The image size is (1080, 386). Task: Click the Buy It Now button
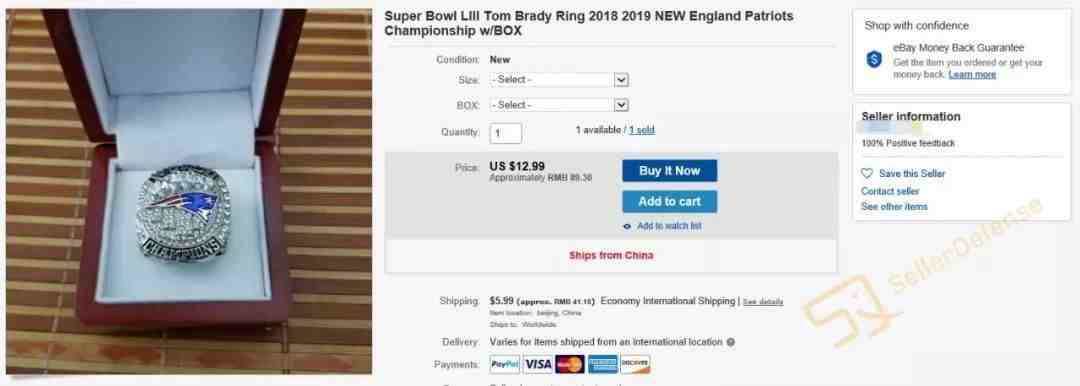(669, 171)
